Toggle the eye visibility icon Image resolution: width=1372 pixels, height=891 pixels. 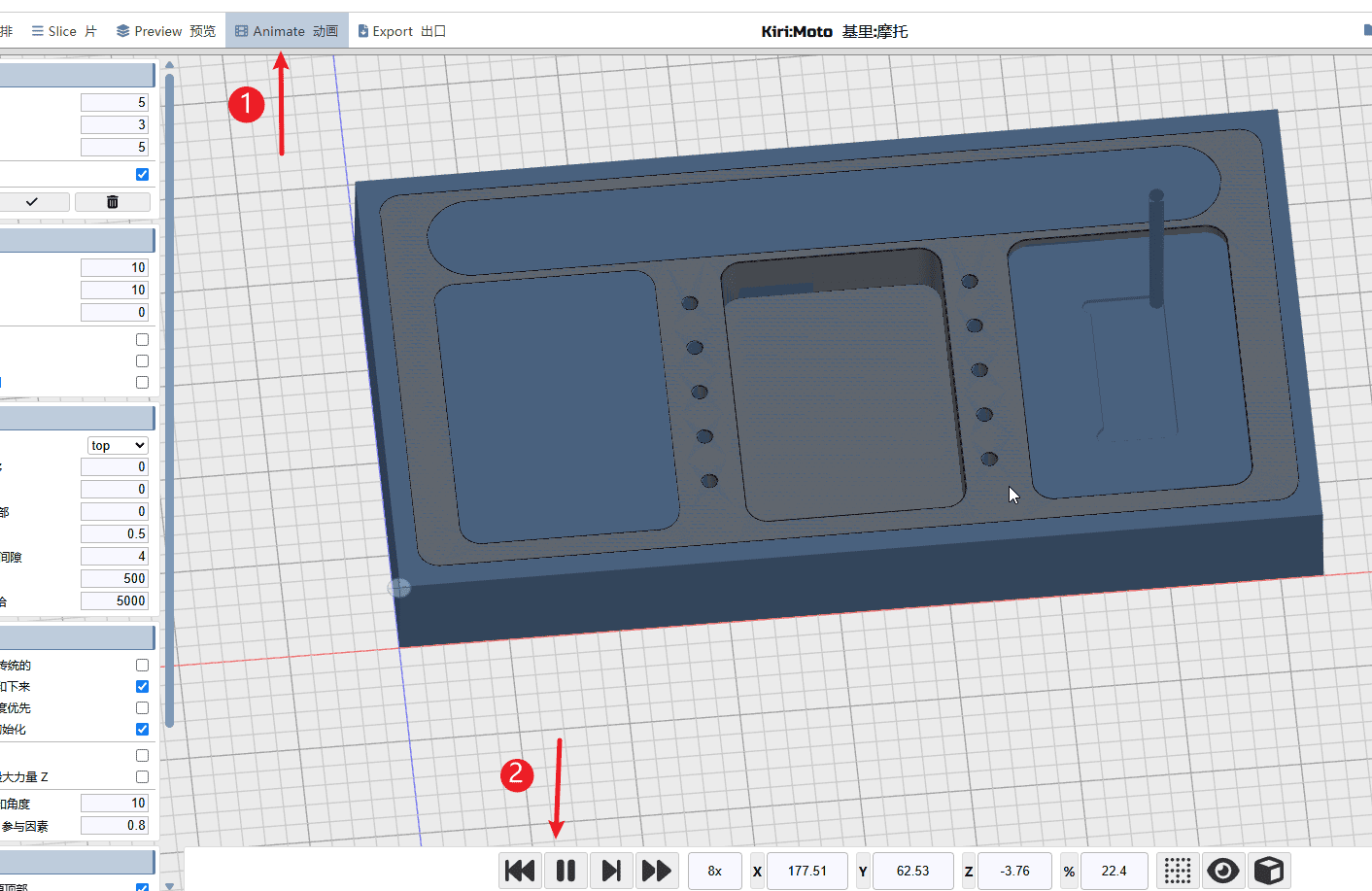1223,871
